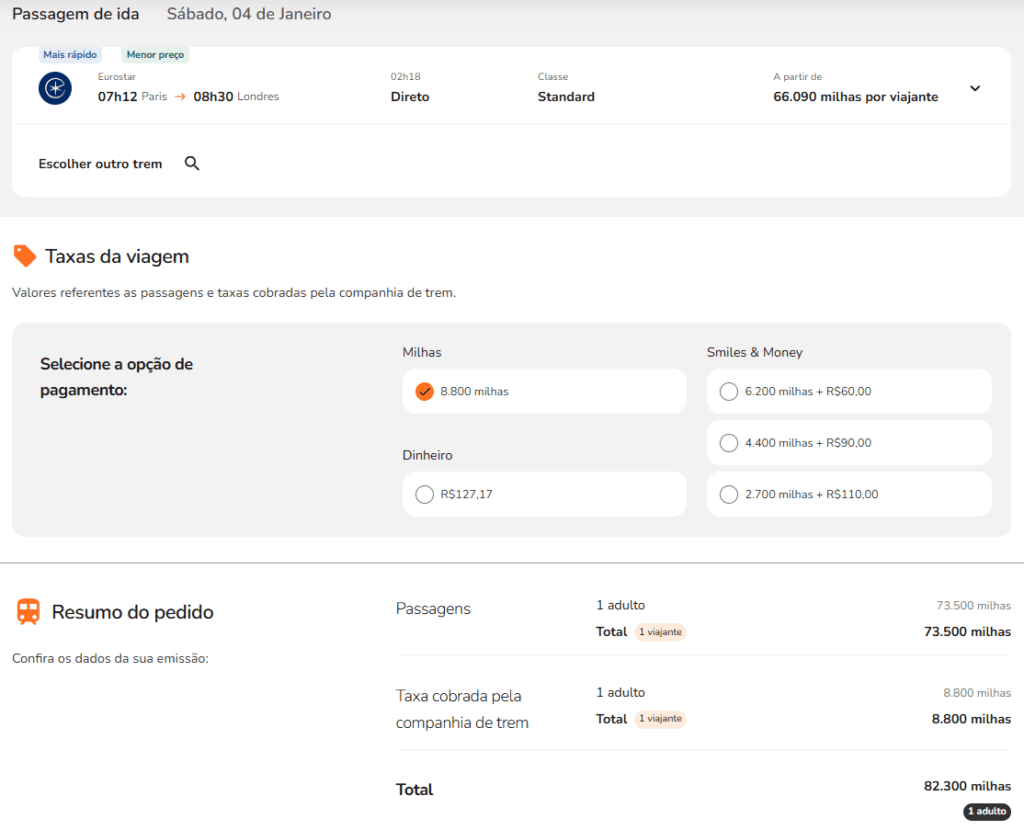The width and height of the screenshot is (1024, 830).
Task: Click the Eurostar logo icon
Action: 55,88
